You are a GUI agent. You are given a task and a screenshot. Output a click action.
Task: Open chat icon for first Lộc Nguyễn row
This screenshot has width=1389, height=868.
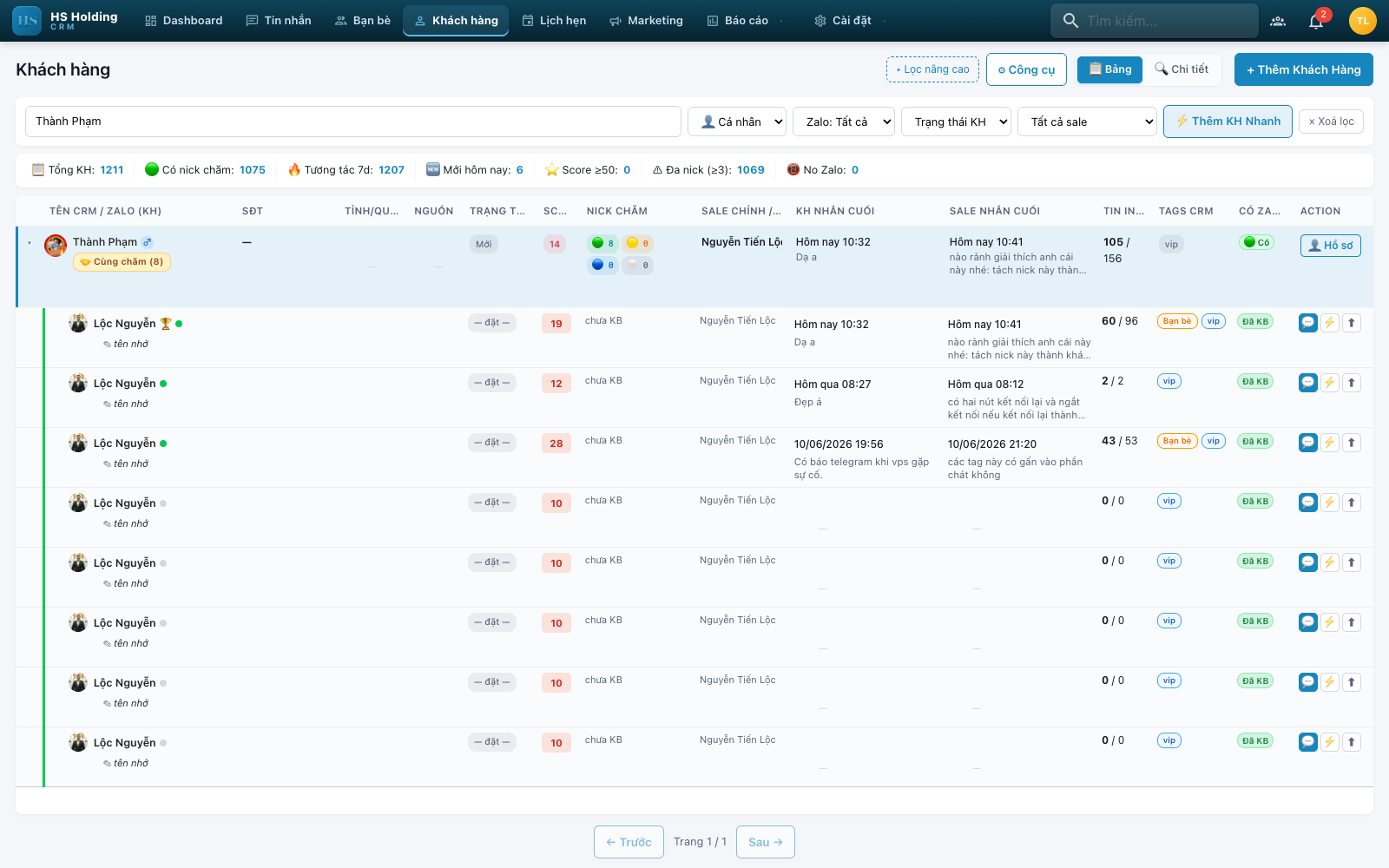click(x=1307, y=323)
